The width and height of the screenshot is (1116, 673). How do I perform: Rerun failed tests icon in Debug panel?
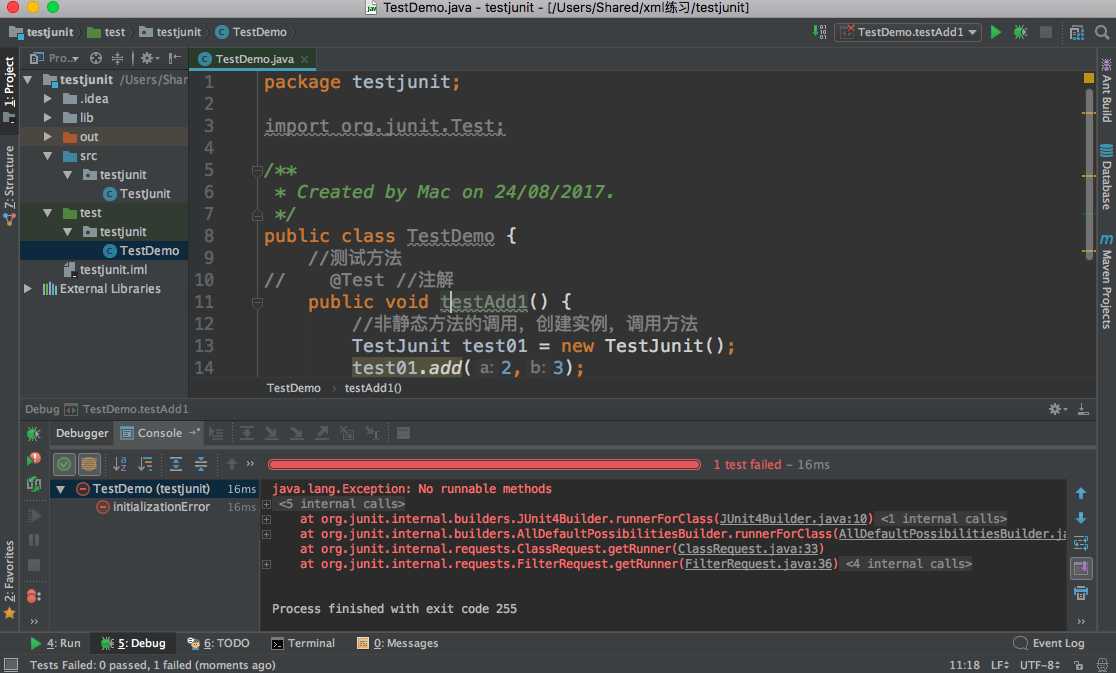tap(33, 458)
